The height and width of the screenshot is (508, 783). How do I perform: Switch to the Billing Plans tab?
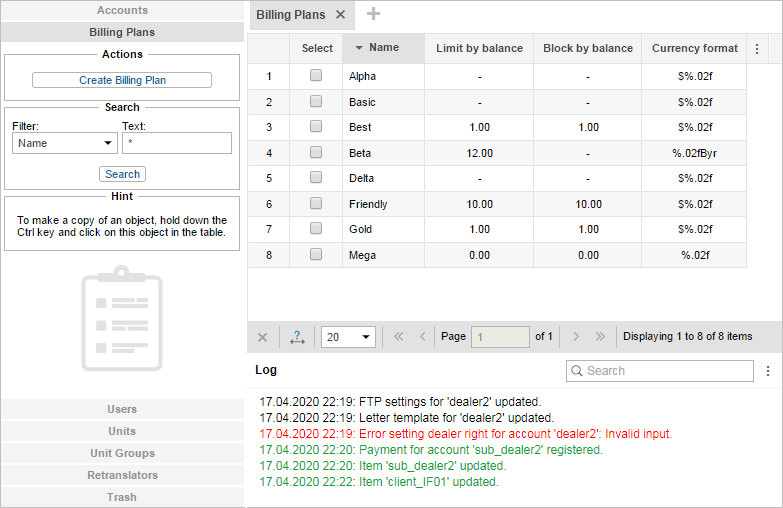(291, 15)
